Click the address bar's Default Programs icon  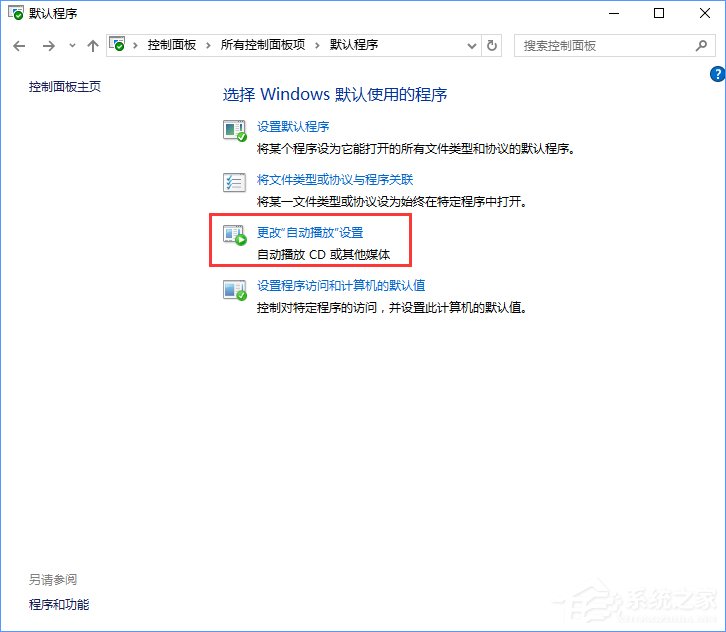pyautogui.click(x=117, y=44)
